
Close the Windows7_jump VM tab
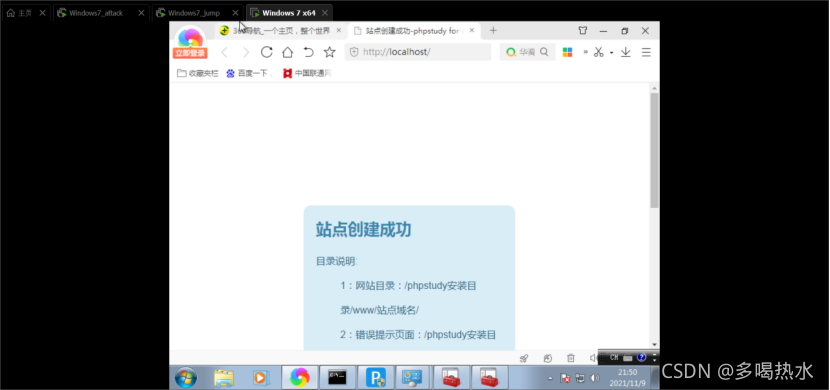[x=236, y=13]
